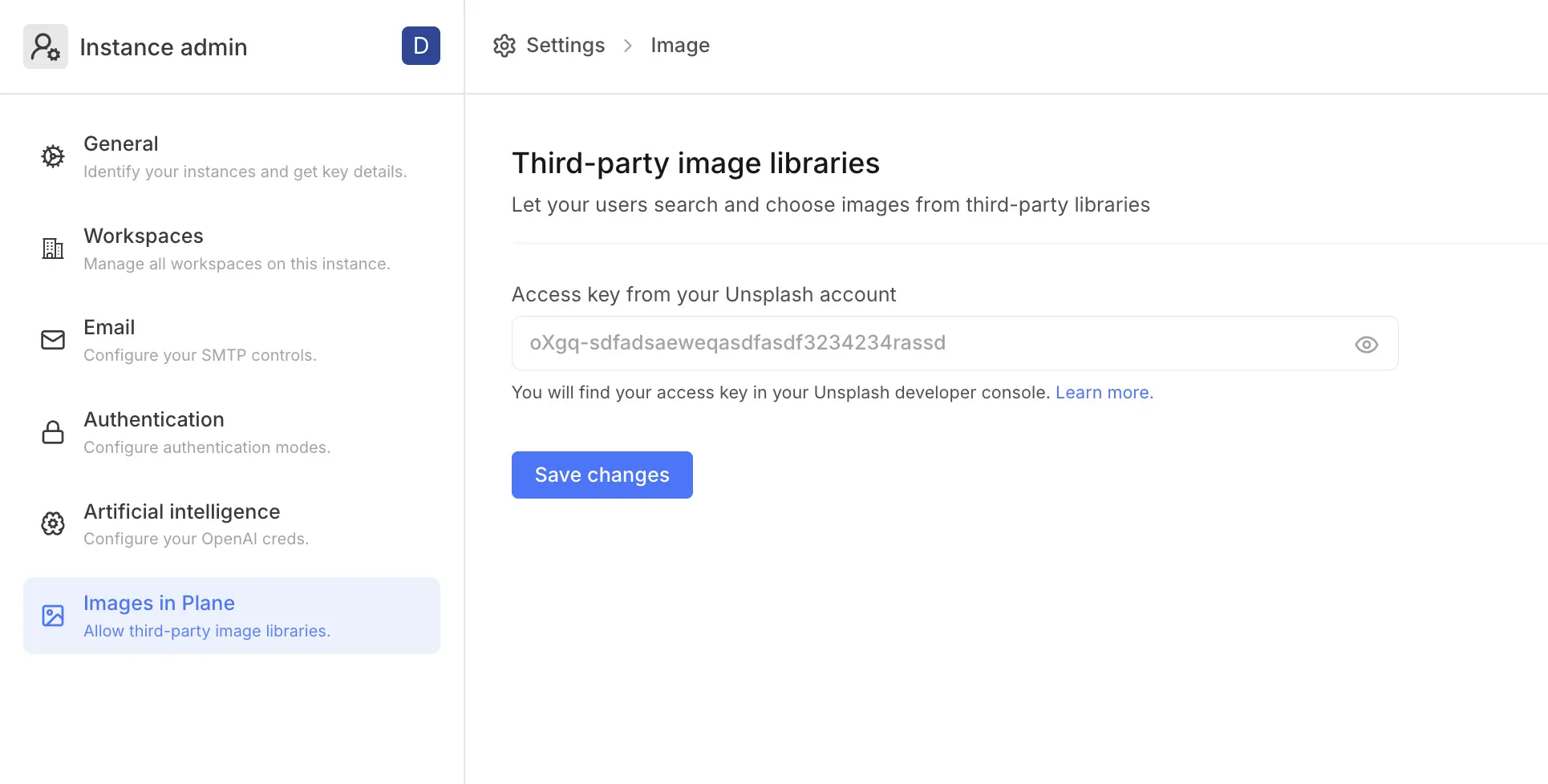Click the Settings breadcrumb link
Viewport: 1548px width, 784px height.
[x=565, y=46]
